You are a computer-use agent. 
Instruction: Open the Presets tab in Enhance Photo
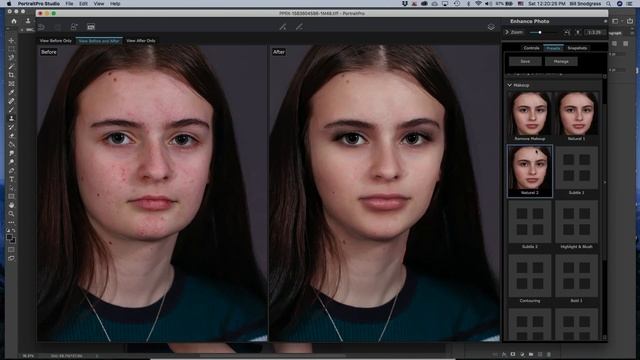553,48
